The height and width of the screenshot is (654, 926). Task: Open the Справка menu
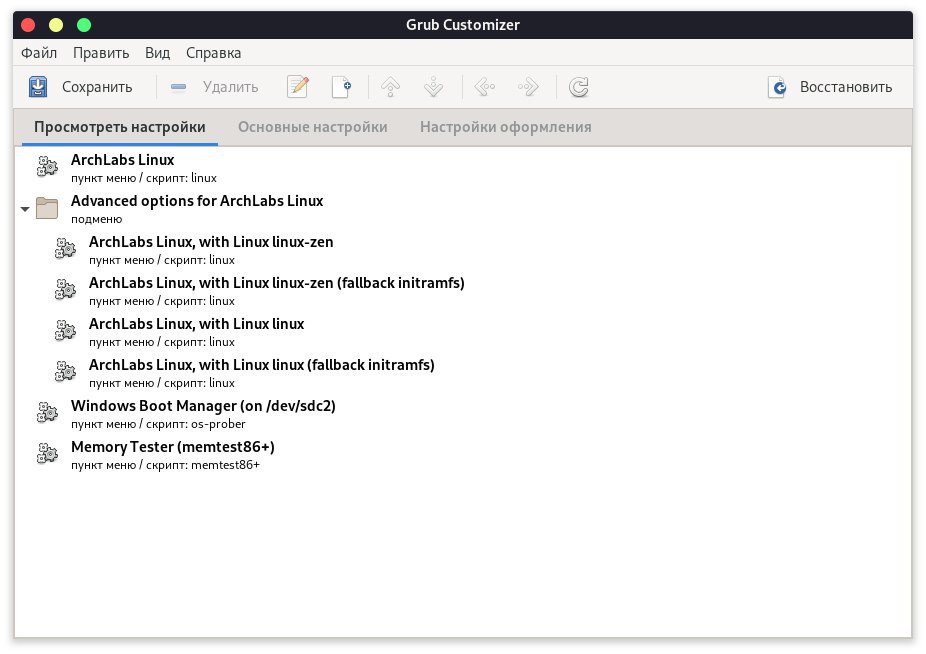pos(213,53)
